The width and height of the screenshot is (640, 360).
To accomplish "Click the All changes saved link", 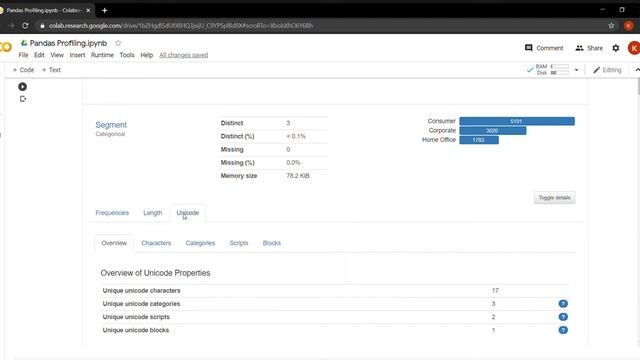I will [184, 55].
